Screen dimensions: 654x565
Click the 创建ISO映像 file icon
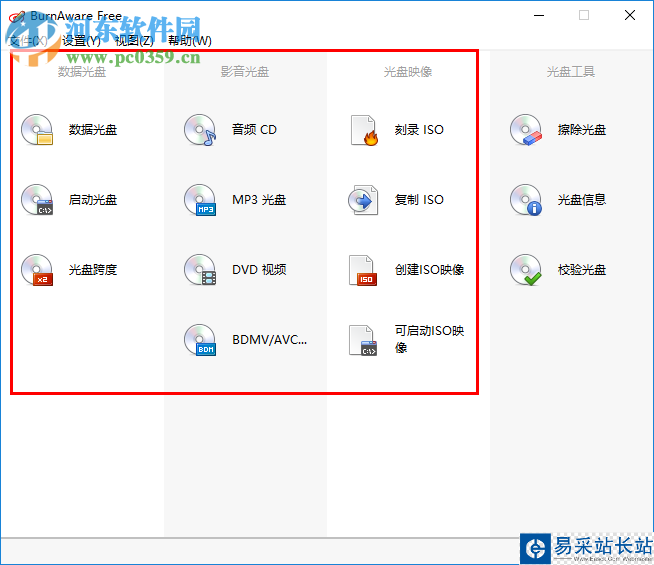pyautogui.click(x=363, y=271)
